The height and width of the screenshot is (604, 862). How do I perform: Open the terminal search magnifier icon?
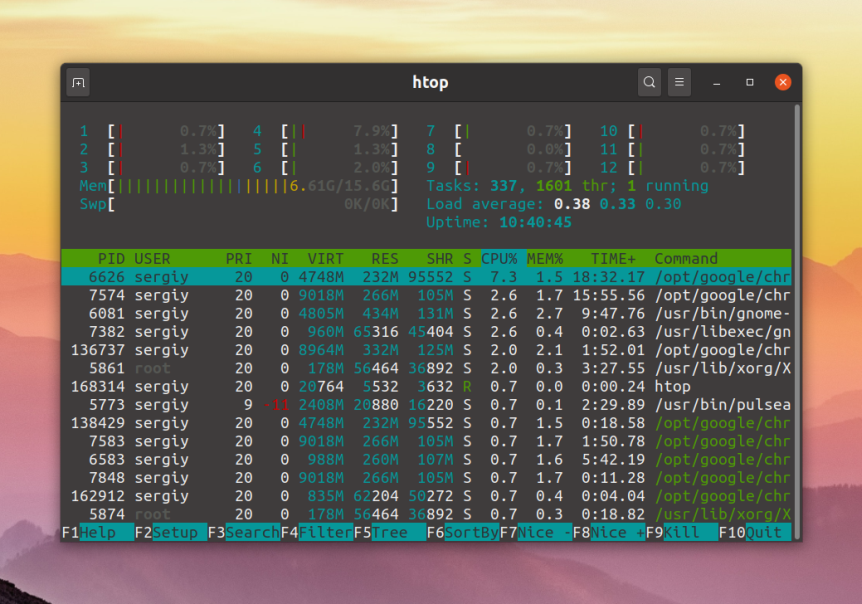click(650, 82)
